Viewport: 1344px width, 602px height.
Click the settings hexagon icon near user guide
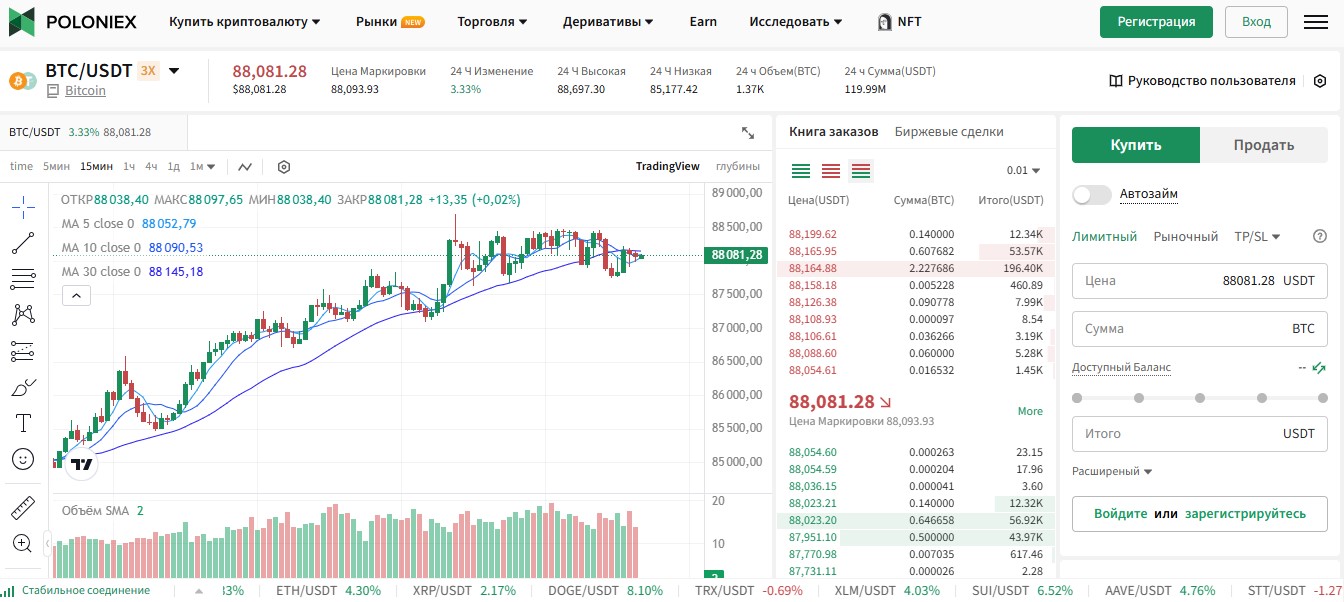1320,81
